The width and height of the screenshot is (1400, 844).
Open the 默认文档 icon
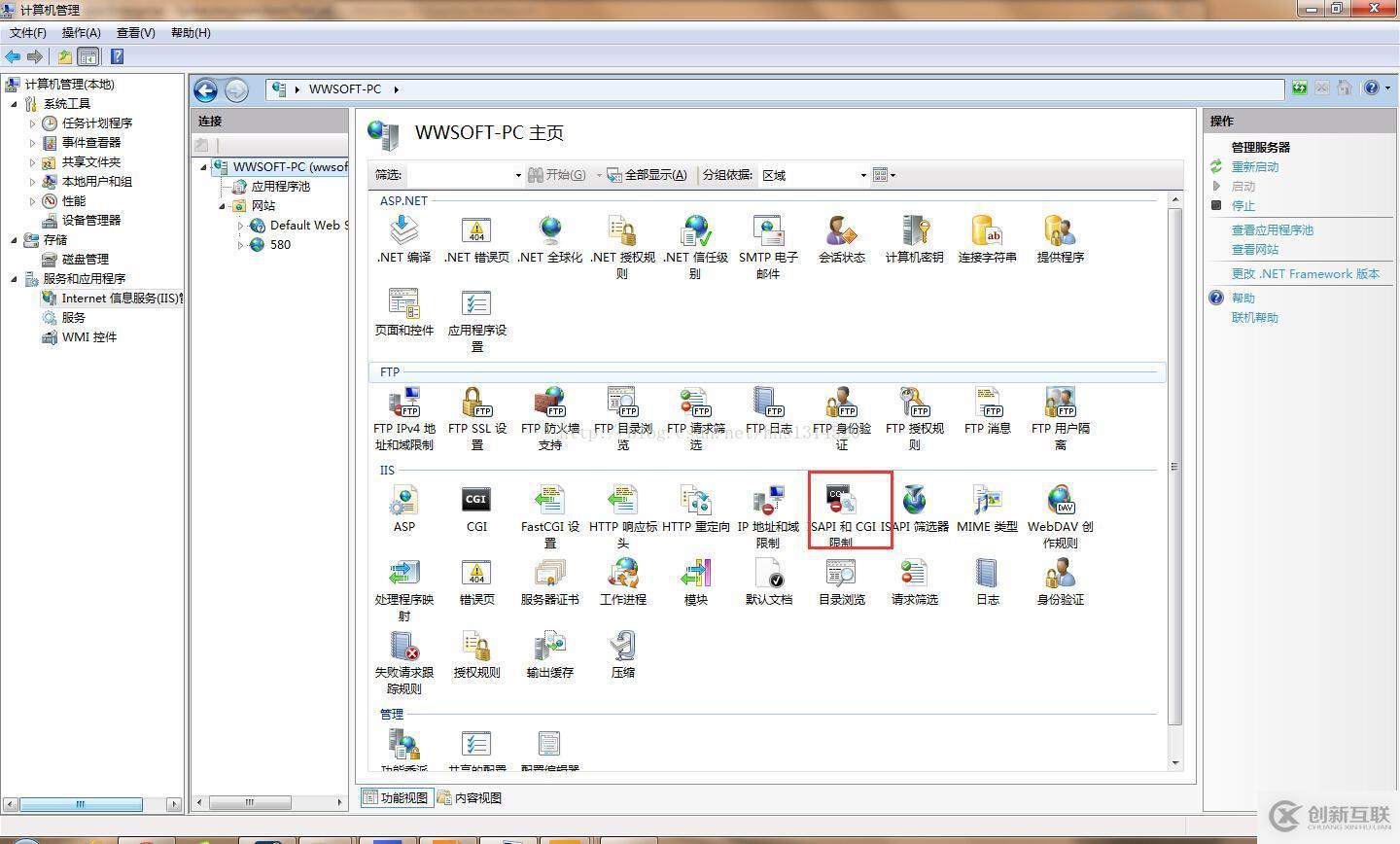768,581
